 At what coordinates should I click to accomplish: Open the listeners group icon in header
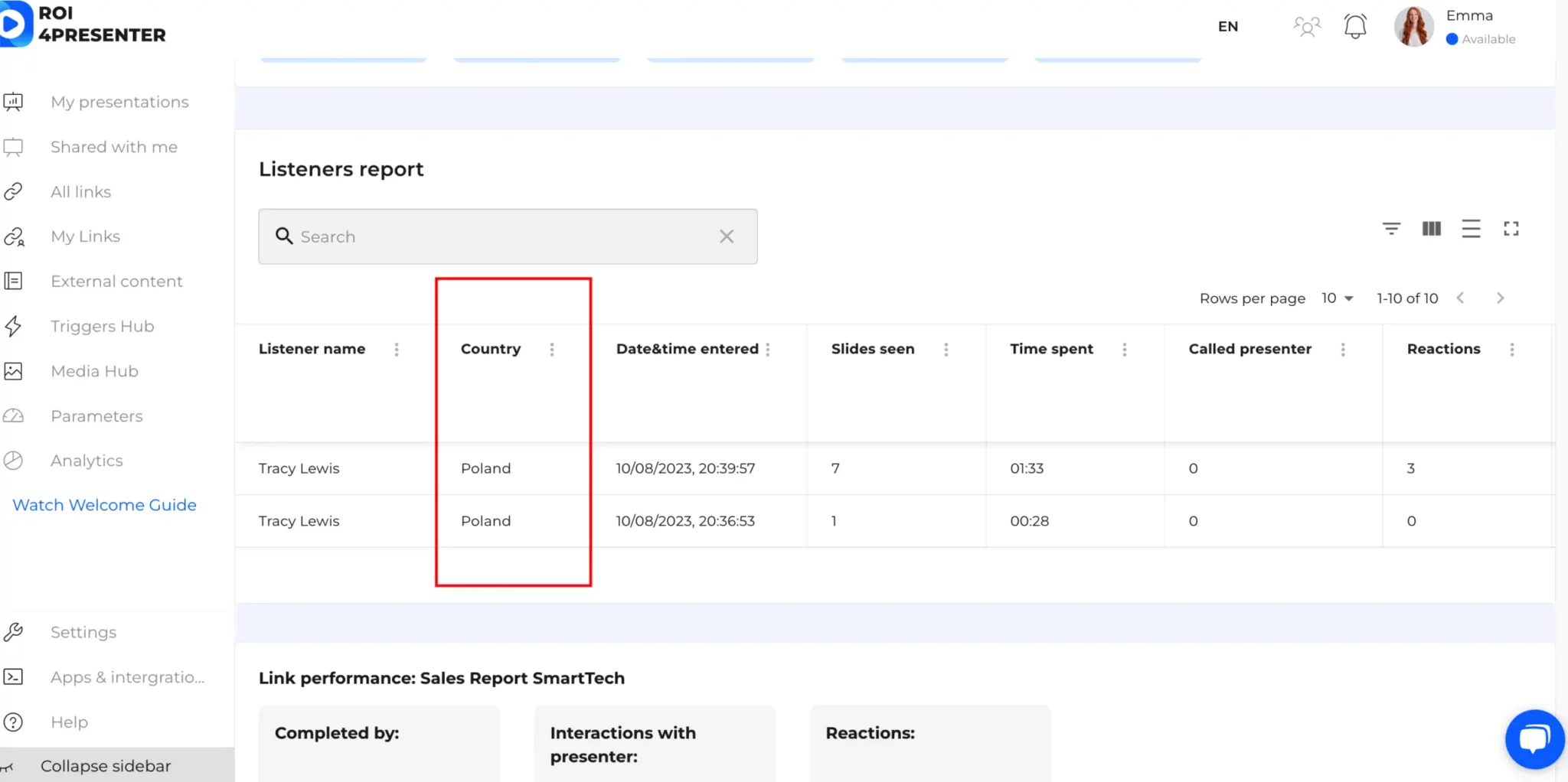[1307, 27]
